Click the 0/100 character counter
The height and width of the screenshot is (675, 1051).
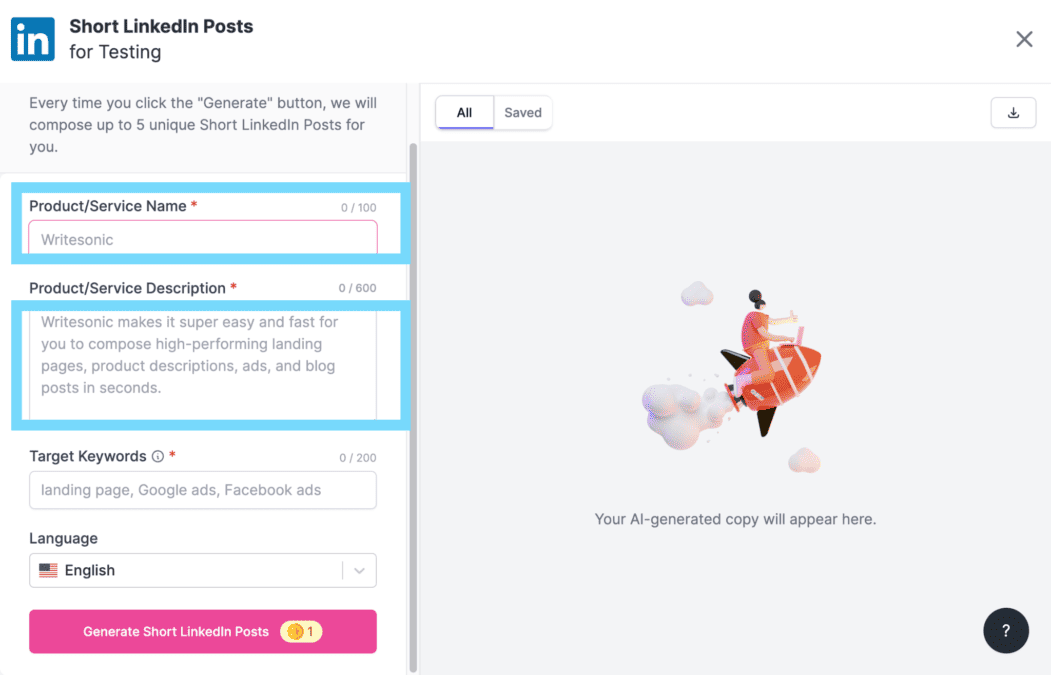[359, 206]
